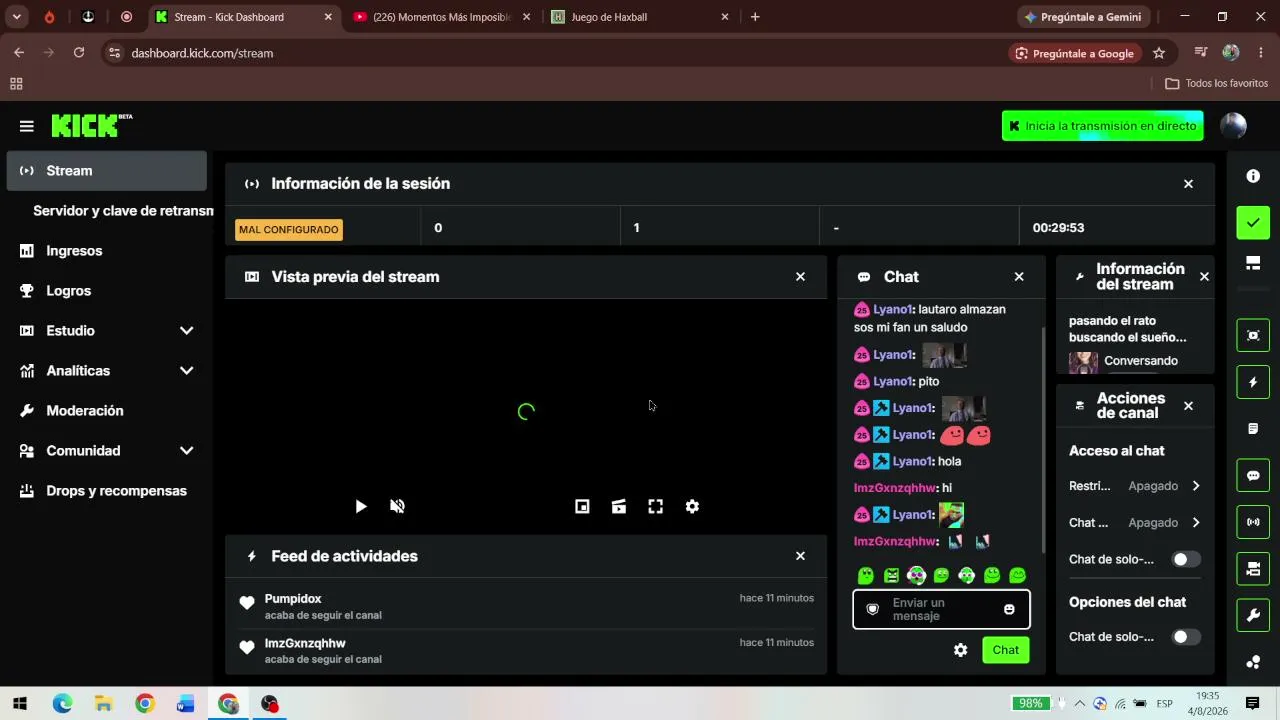Select the first green emote in the quick emote row

pyautogui.click(x=866, y=575)
